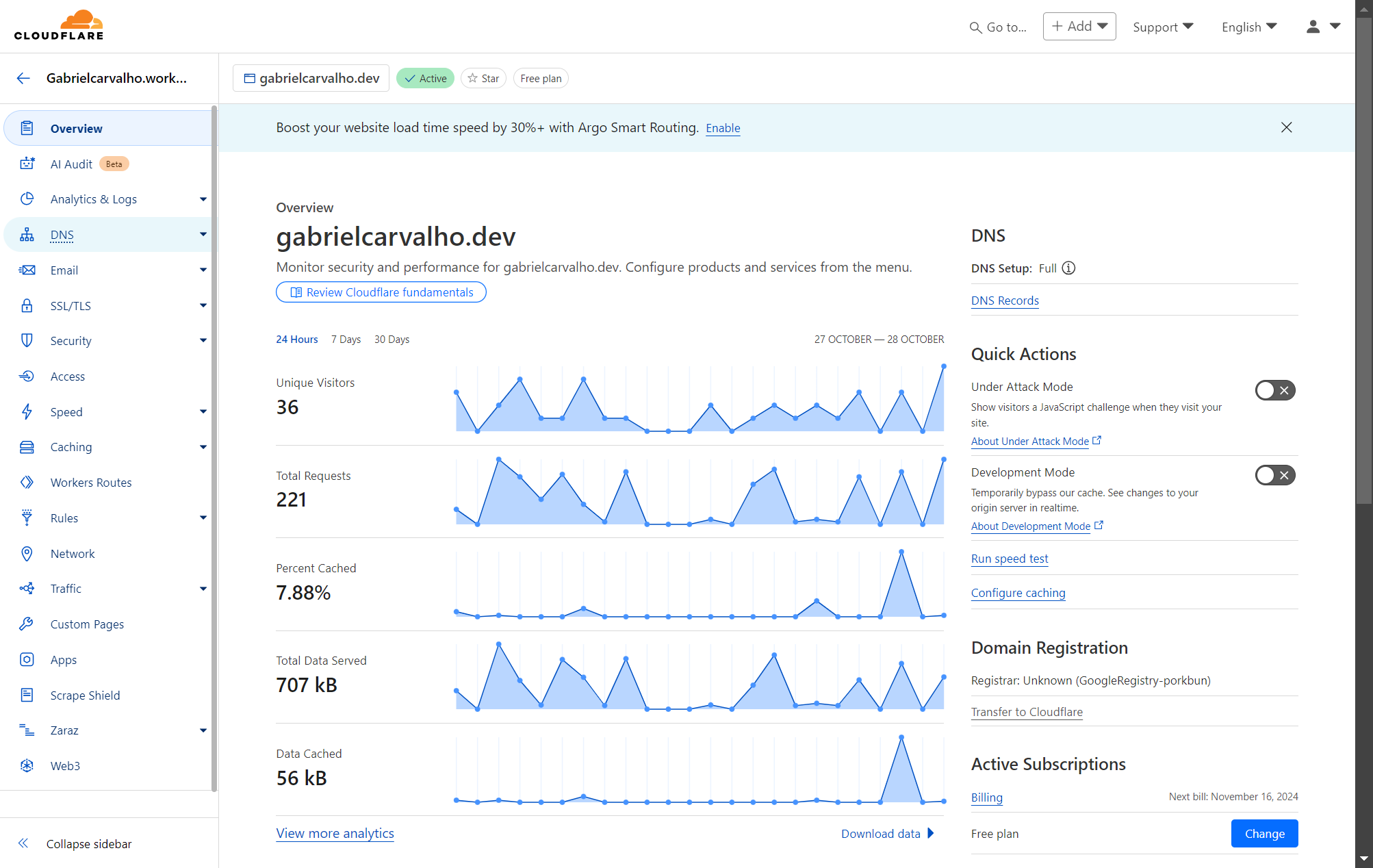Expand the DNS sidebar section
This screenshot has height=868, width=1373.
click(203, 234)
